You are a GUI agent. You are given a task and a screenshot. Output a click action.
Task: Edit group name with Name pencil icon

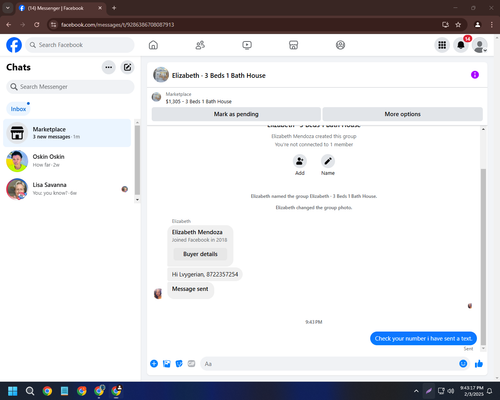[x=328, y=161]
